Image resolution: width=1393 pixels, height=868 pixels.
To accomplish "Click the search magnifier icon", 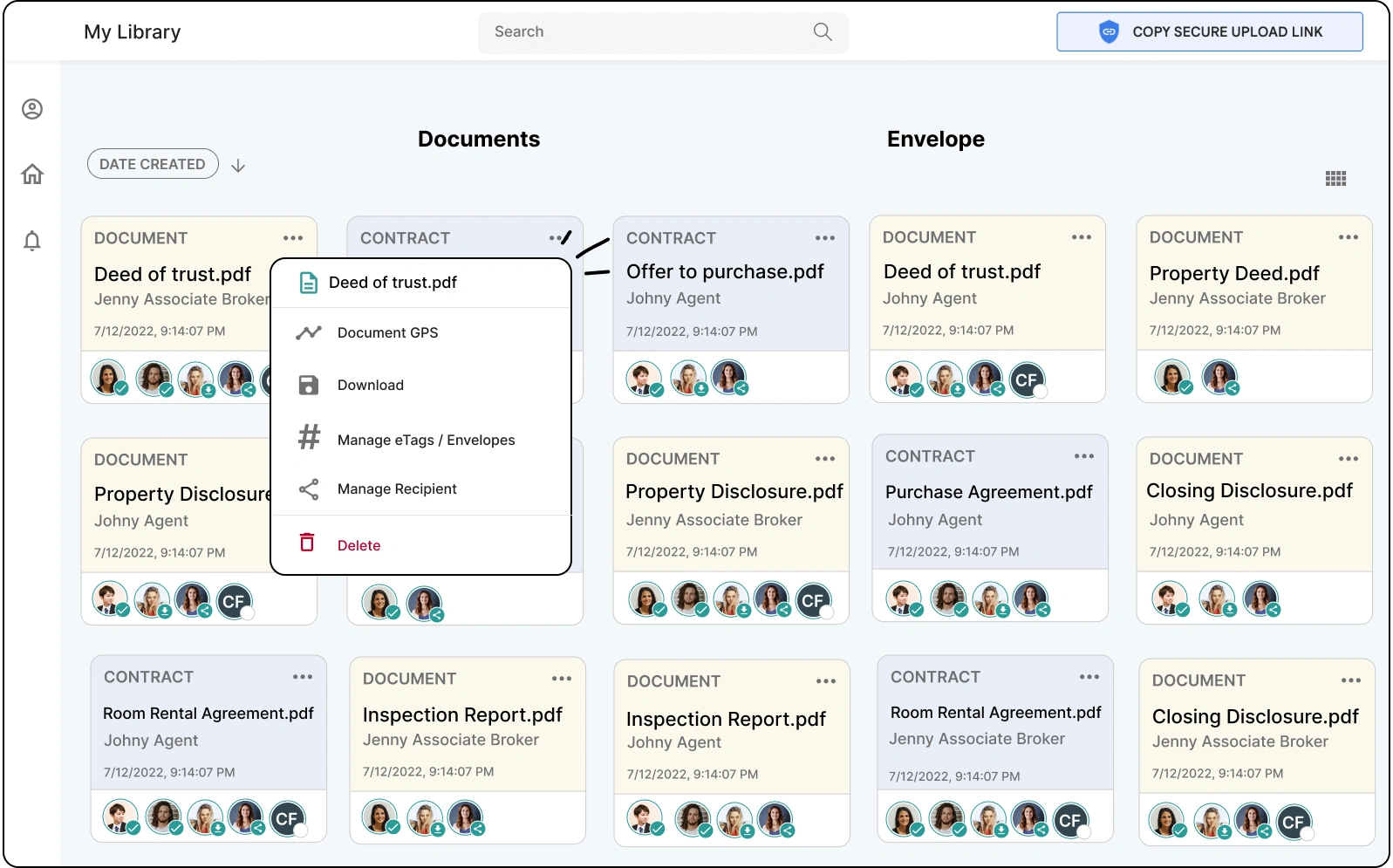I will pyautogui.click(x=822, y=32).
